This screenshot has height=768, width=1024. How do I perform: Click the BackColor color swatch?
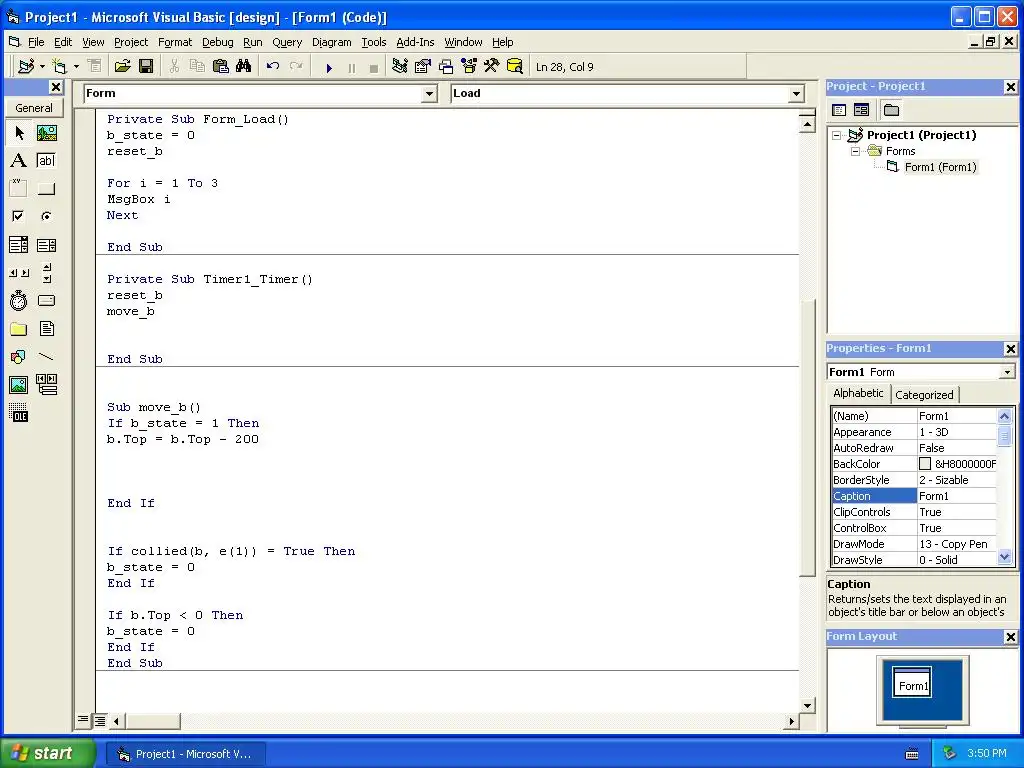coord(925,464)
